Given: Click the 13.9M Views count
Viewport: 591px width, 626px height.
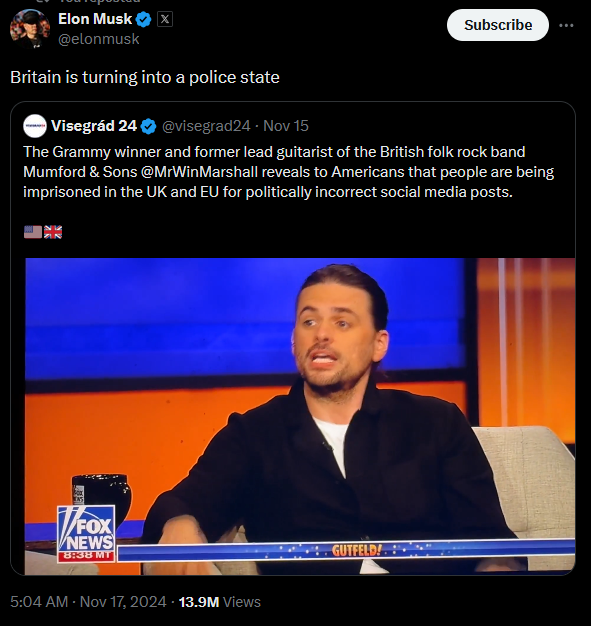Looking at the screenshot, I should point(220,602).
